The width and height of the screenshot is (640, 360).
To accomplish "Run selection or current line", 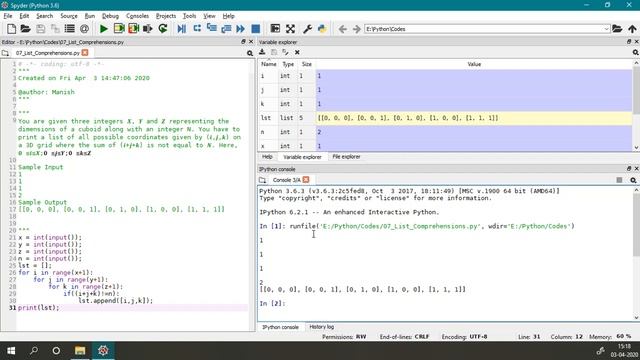I will 148,29.
